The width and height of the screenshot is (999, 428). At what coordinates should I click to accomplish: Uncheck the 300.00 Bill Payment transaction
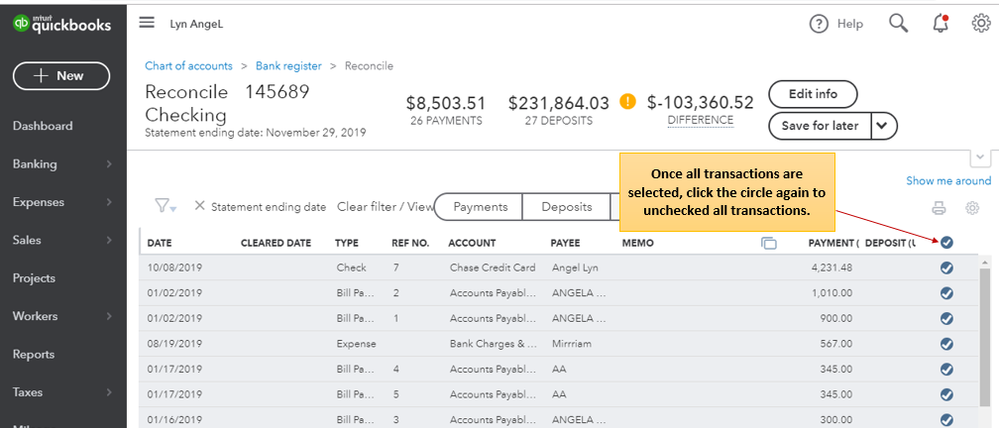947,420
